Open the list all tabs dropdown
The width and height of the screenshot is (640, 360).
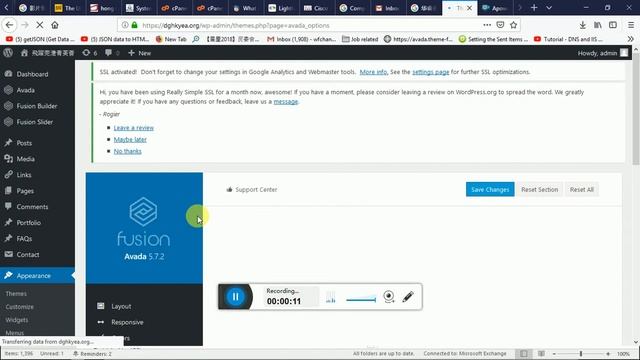[x=549, y=8]
